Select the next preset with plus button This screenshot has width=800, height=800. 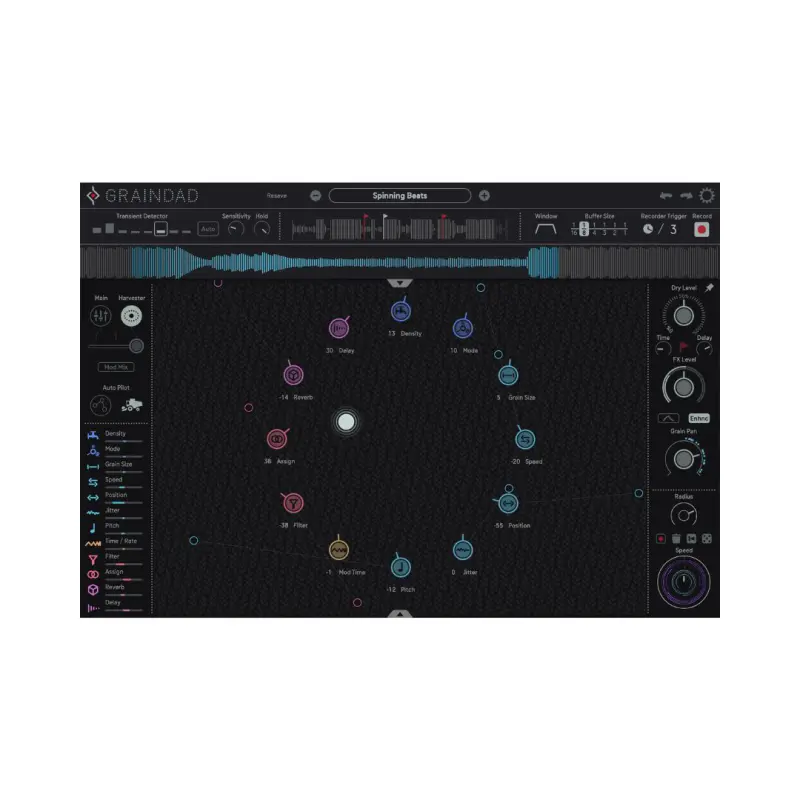484,195
